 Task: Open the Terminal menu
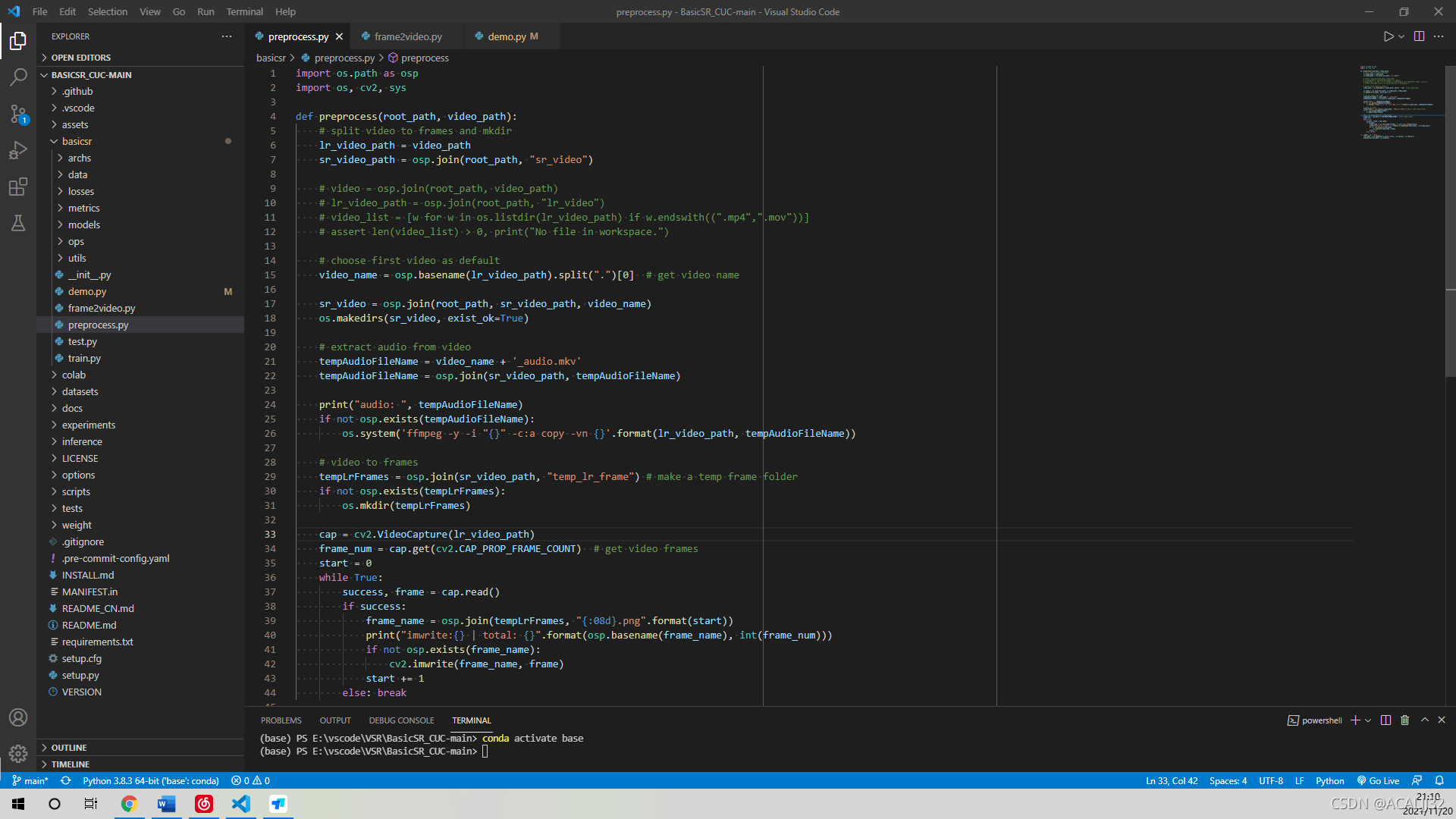point(244,11)
